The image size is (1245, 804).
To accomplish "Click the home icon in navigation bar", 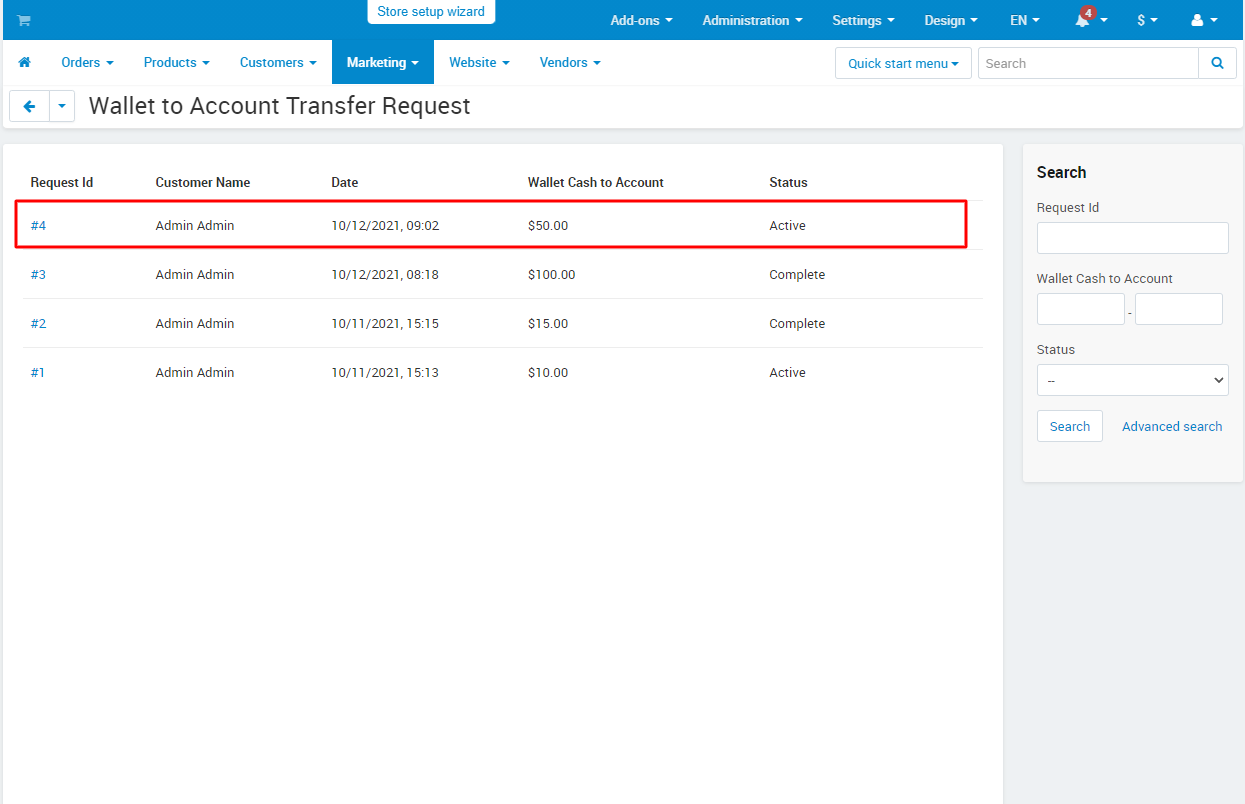I will (25, 62).
